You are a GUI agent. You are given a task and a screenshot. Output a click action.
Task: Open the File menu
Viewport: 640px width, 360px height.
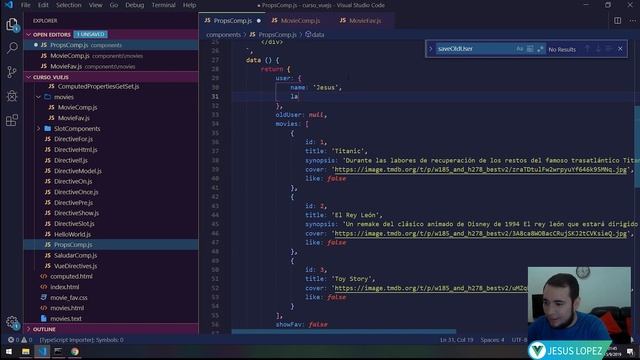click(26, 5)
